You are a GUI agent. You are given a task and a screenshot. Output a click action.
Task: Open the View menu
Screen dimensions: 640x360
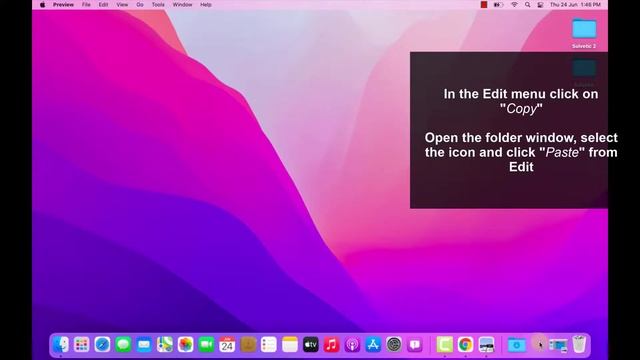122,5
